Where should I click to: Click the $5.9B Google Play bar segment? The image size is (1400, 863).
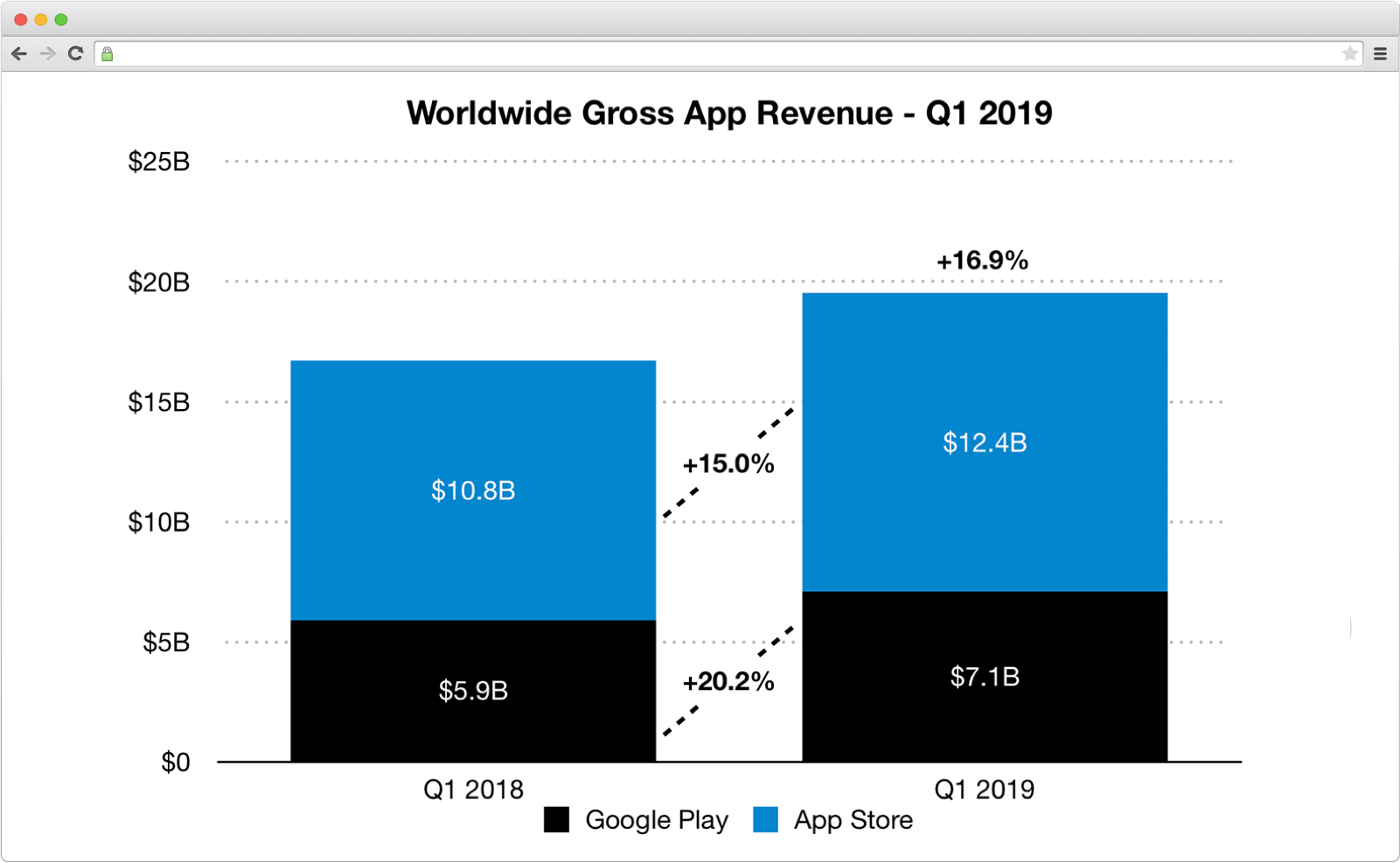(473, 691)
